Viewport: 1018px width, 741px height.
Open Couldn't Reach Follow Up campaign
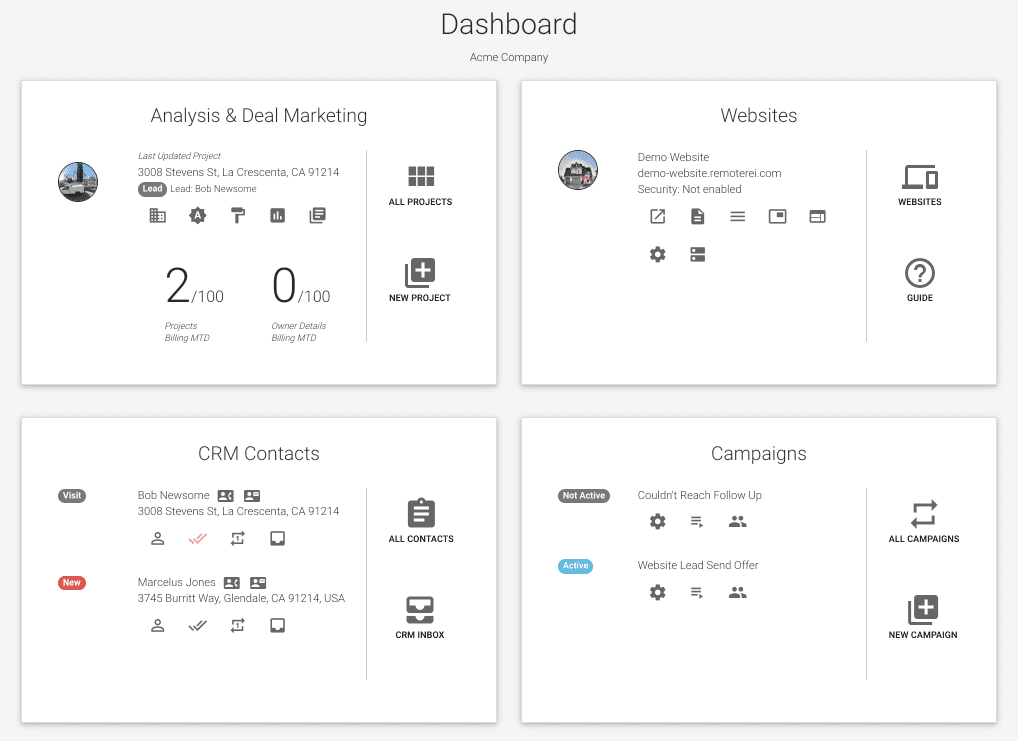[x=699, y=496]
